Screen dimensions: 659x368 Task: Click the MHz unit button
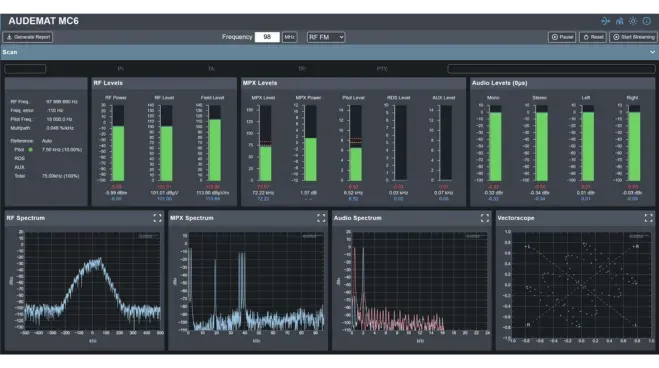point(290,37)
